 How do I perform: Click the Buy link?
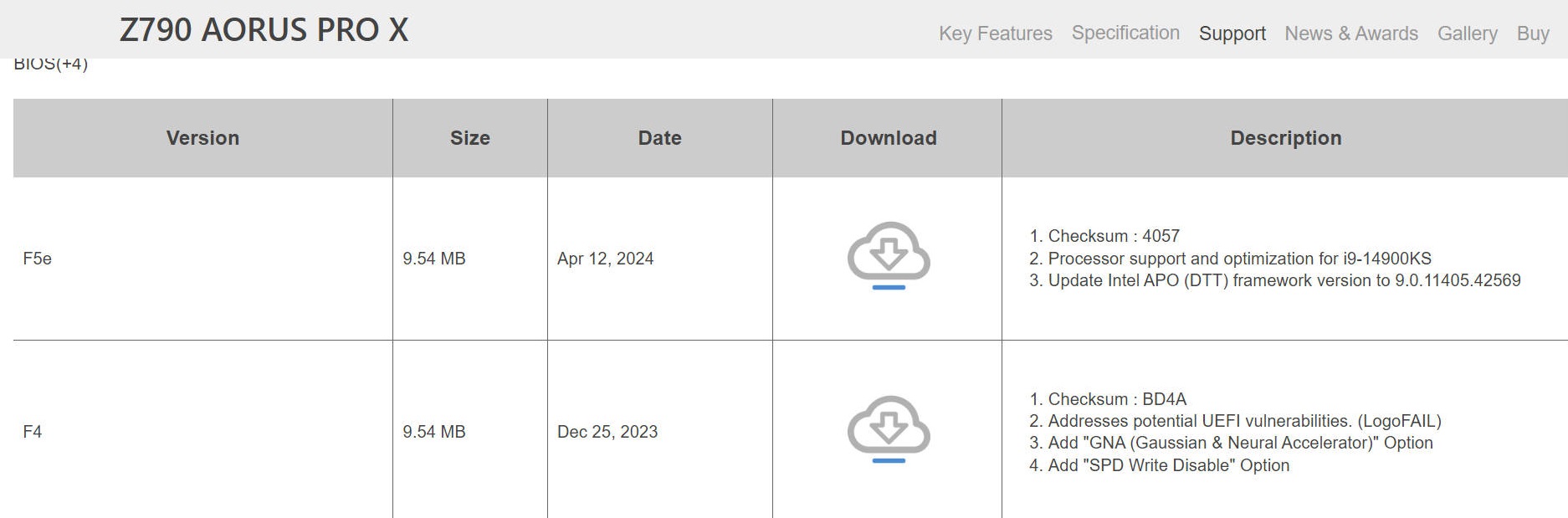click(x=1532, y=33)
